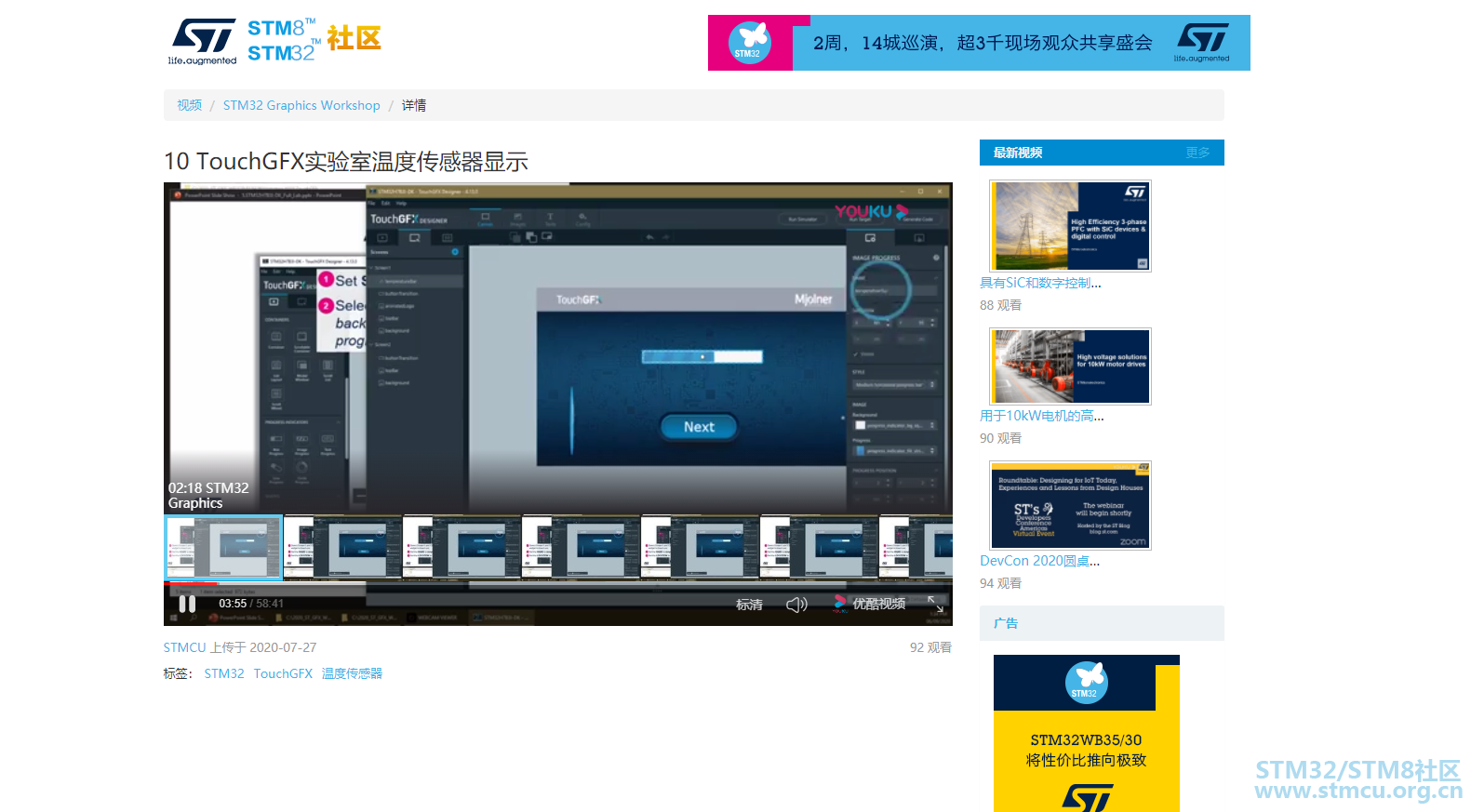Open the STM32WB35/30 advertisement

pyautogui.click(x=1087, y=733)
